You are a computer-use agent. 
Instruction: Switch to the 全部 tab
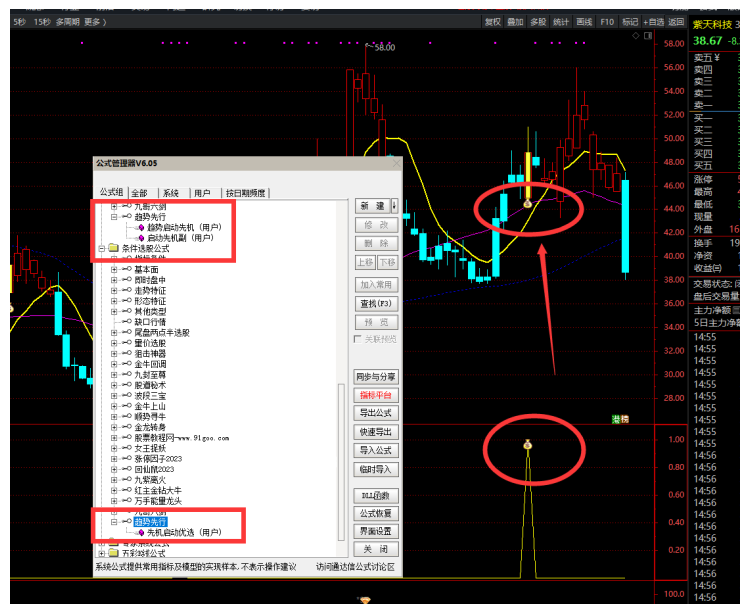coord(140,193)
